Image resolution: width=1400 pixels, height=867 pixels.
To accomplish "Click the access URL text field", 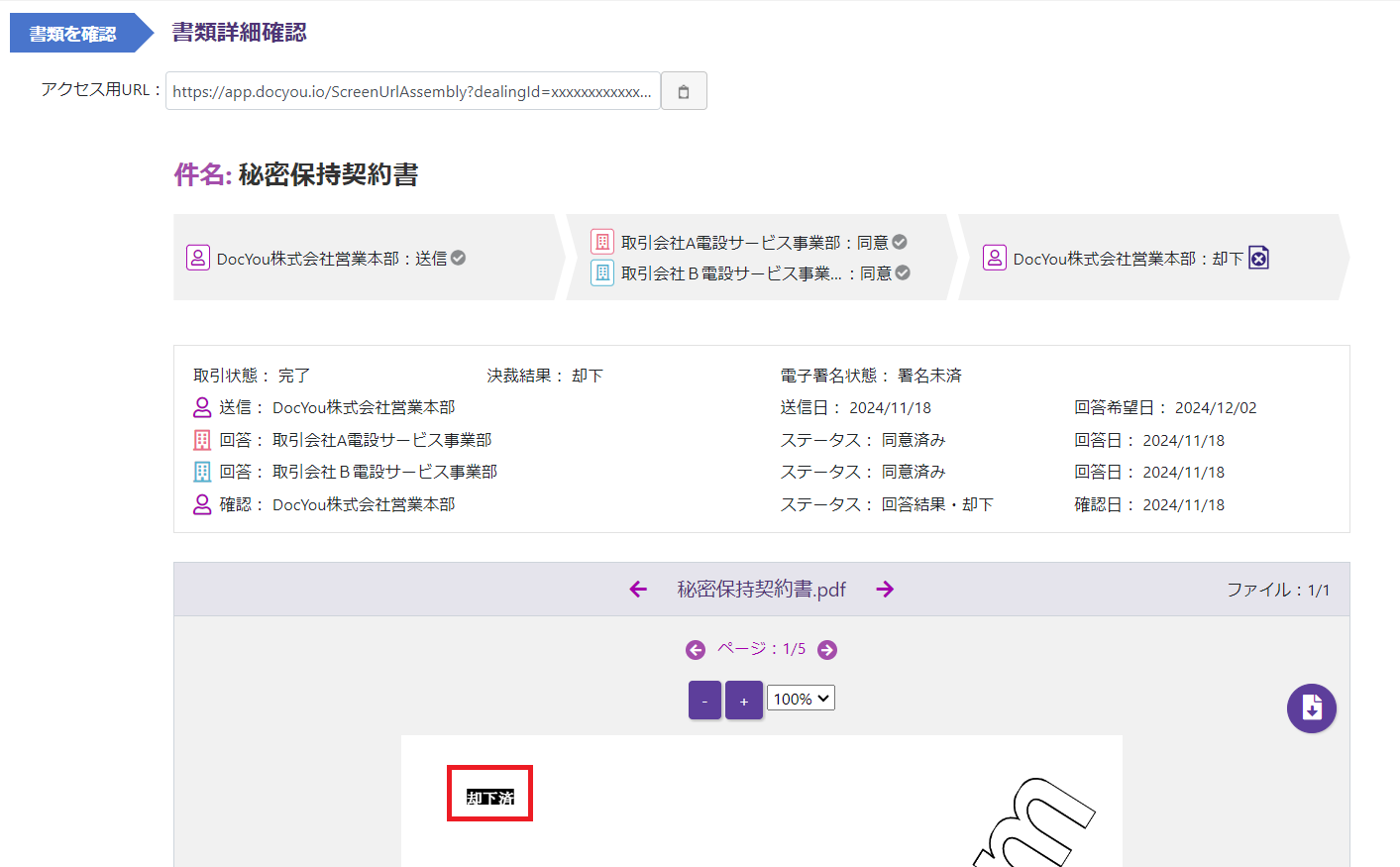I will pos(412,91).
